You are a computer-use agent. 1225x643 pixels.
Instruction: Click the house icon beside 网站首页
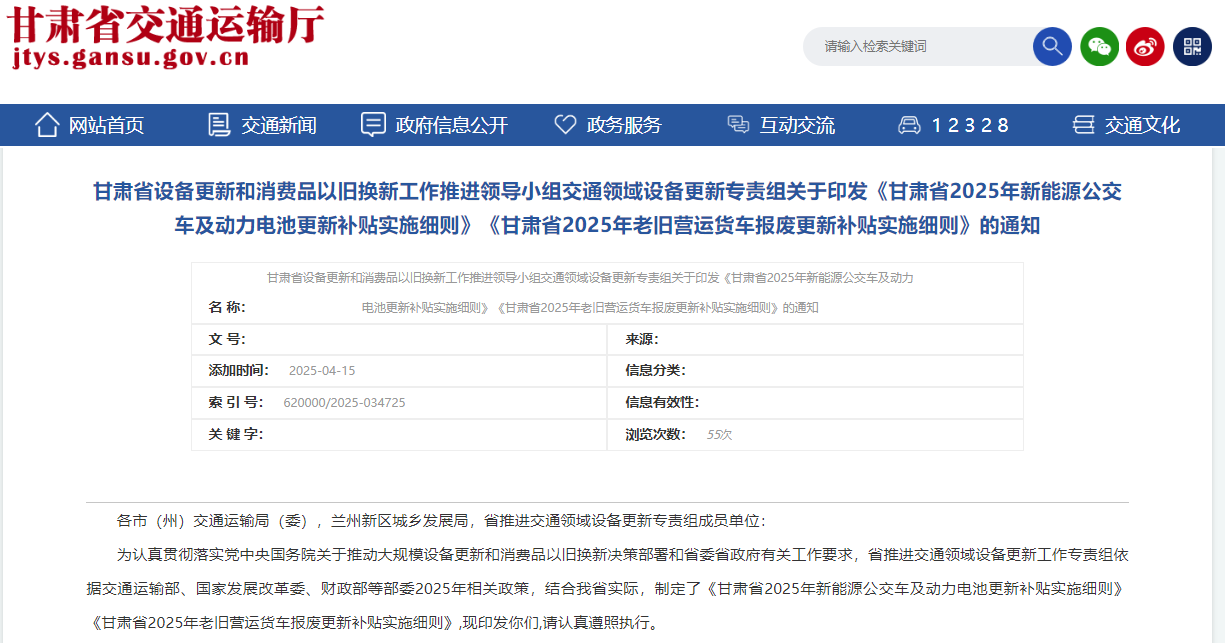[x=47, y=125]
